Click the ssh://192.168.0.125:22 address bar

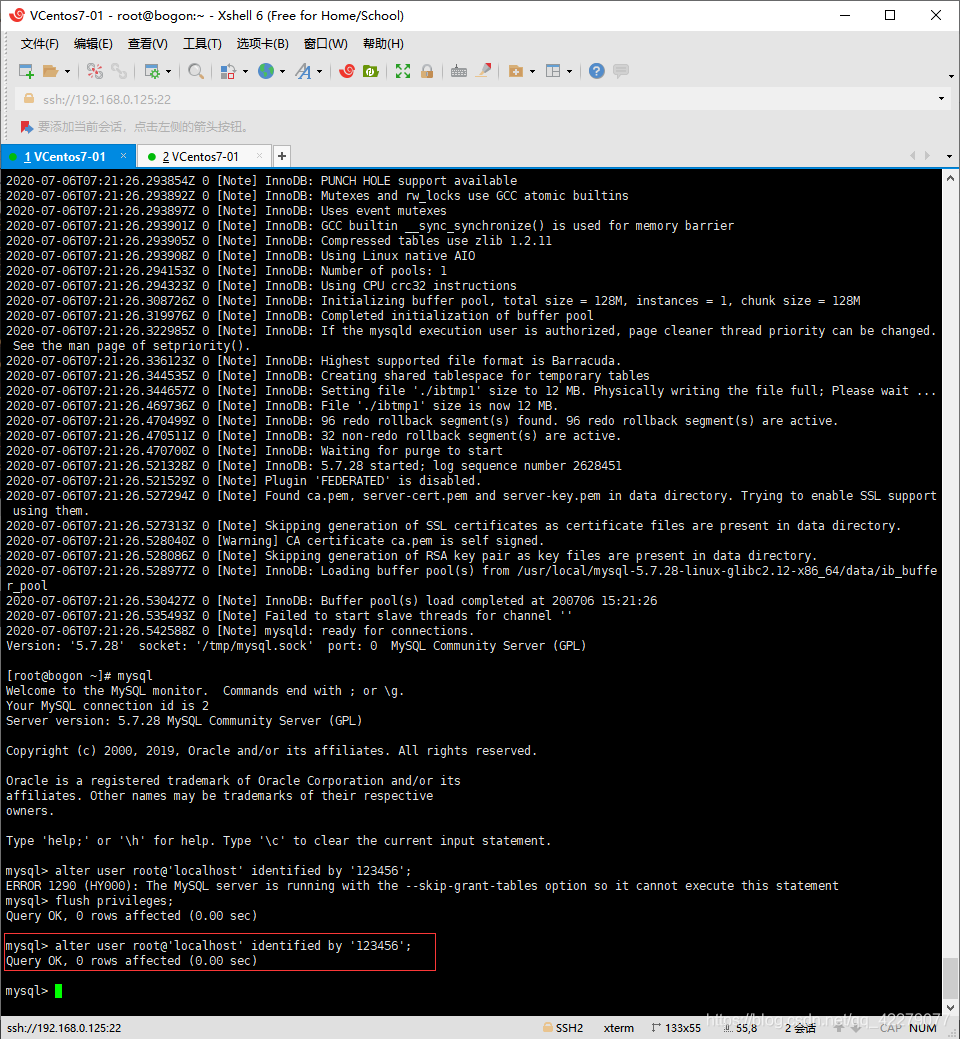[482, 99]
